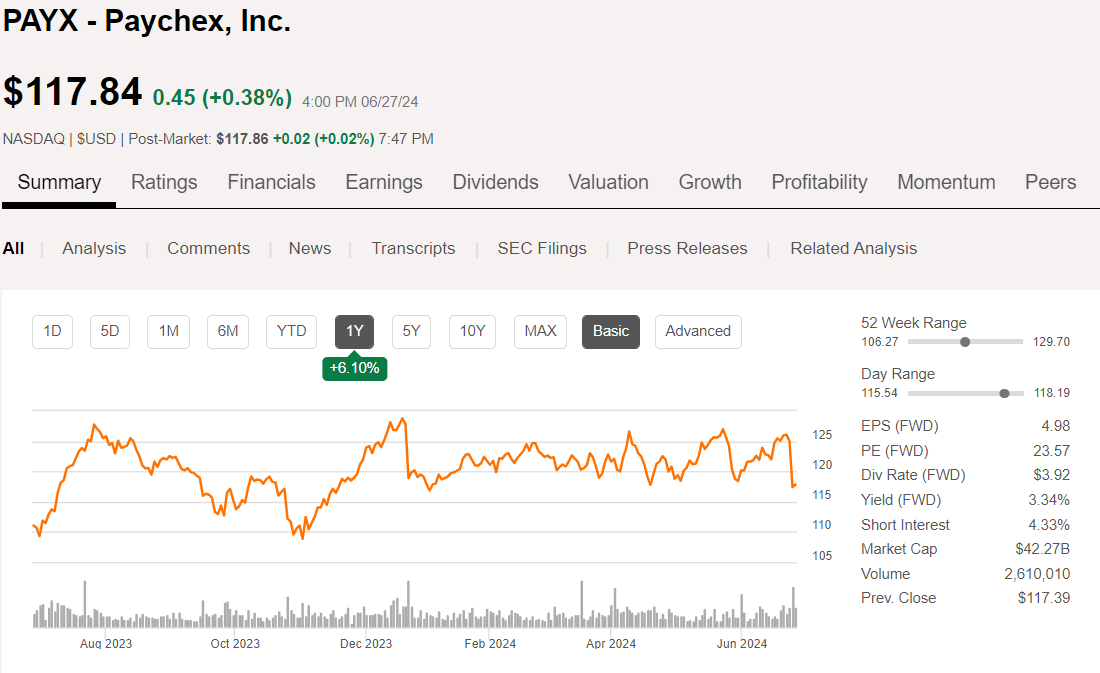Open the Ratings tab
The width and height of the screenshot is (1100, 673).
(164, 182)
